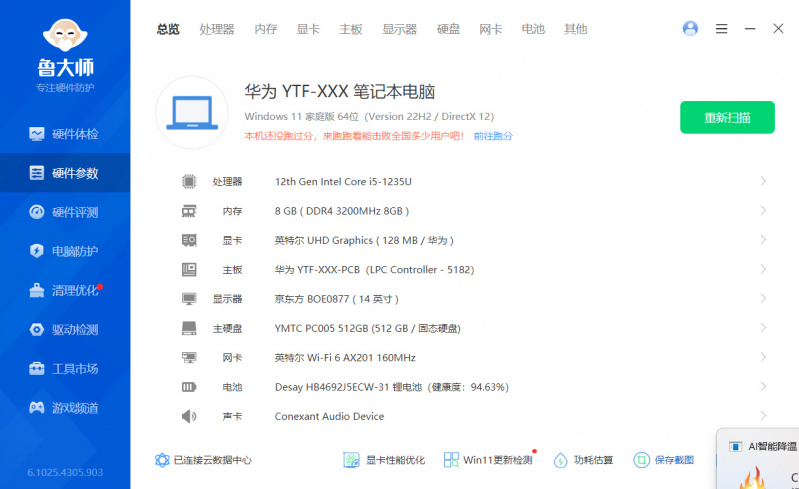Expand memory row DDR4 details
The image size is (799, 489).
[763, 210]
